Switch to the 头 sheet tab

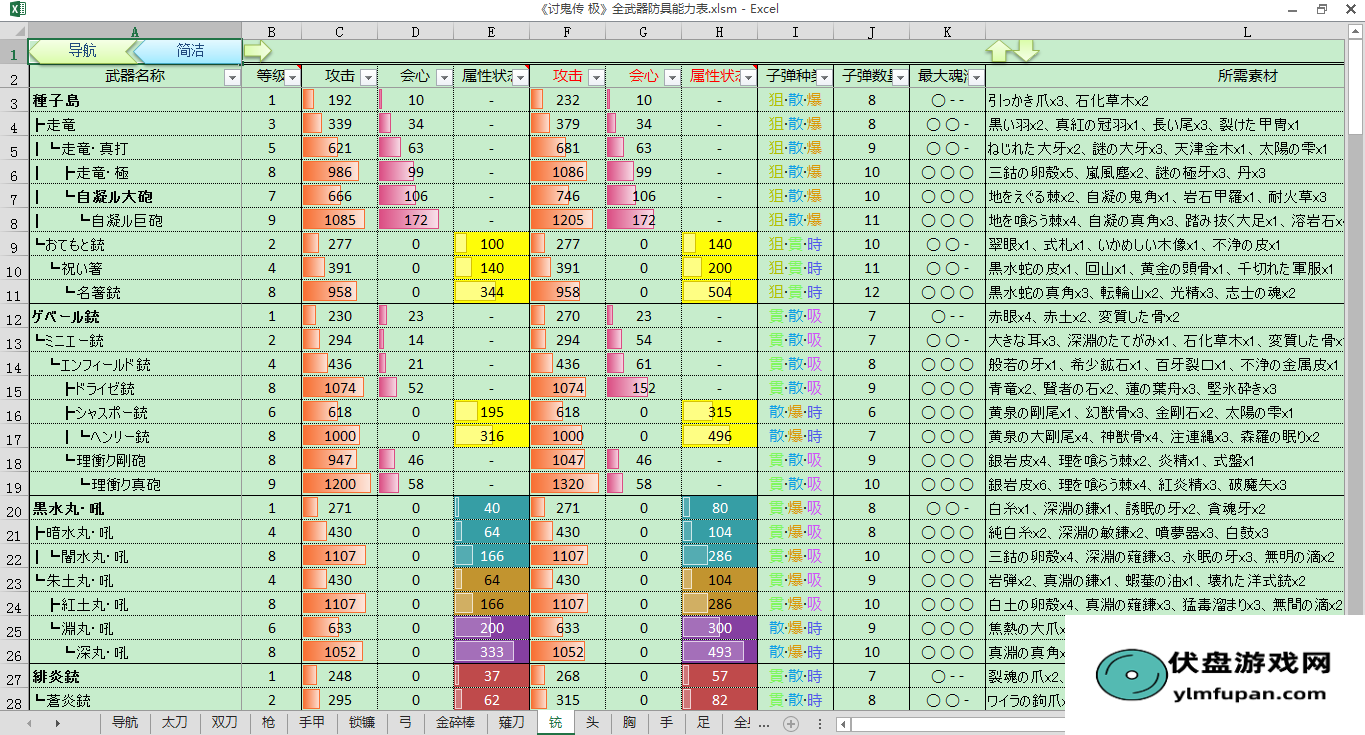pos(593,723)
